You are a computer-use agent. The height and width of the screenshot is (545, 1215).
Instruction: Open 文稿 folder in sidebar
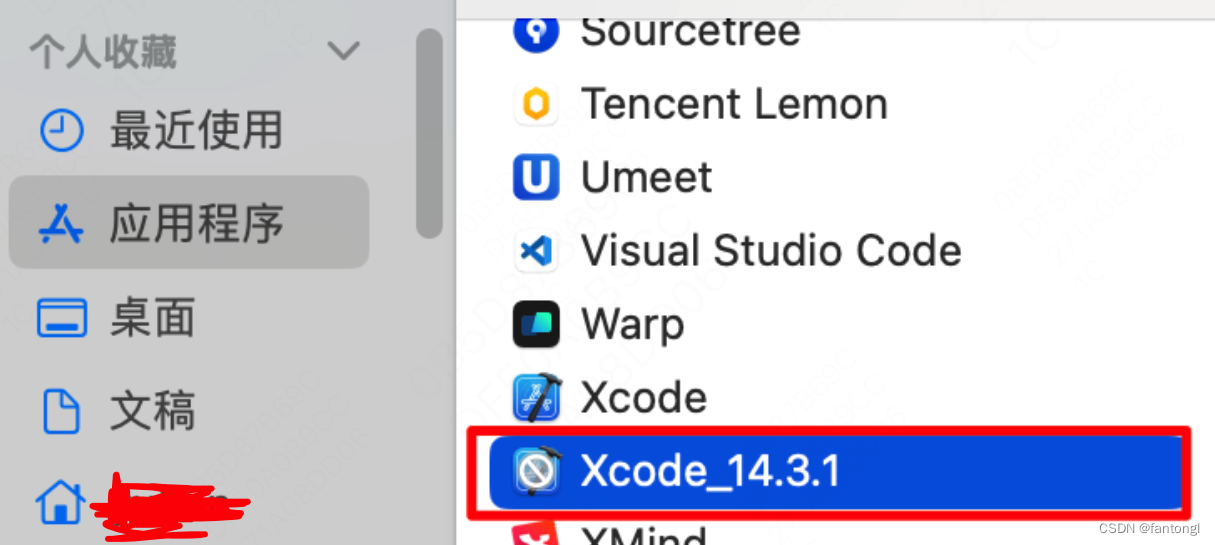tap(117, 411)
